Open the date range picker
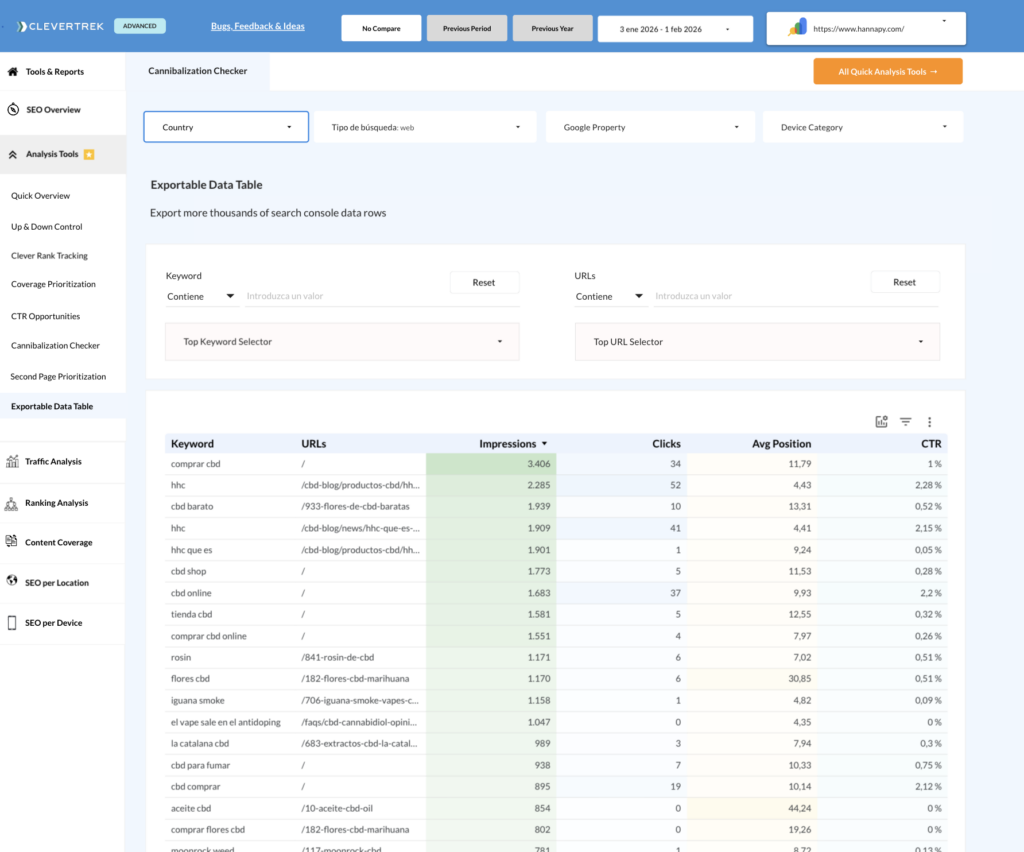 [x=672, y=29]
